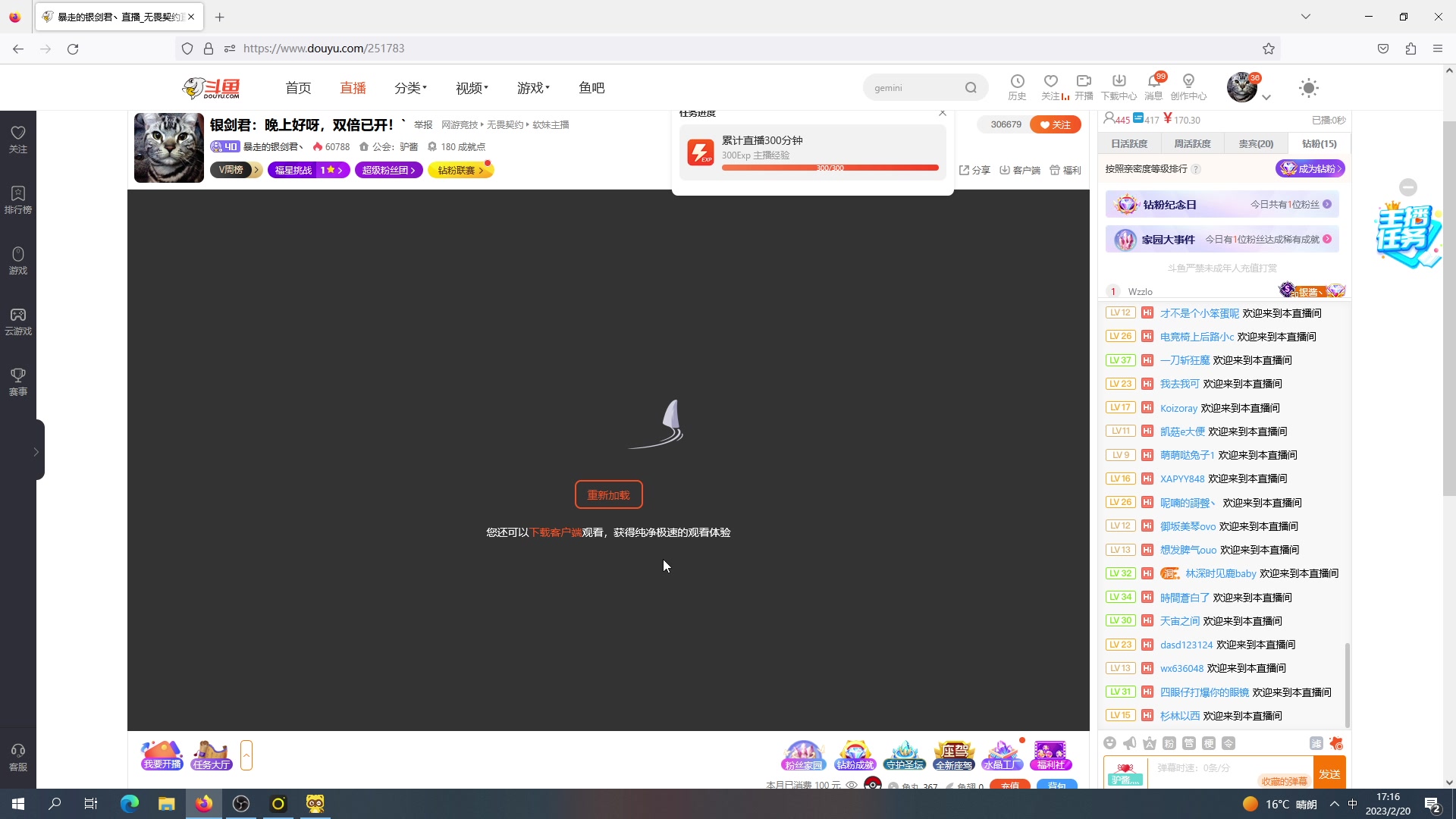
Task: Select 鱼吧 in the top navigation
Action: (x=591, y=87)
